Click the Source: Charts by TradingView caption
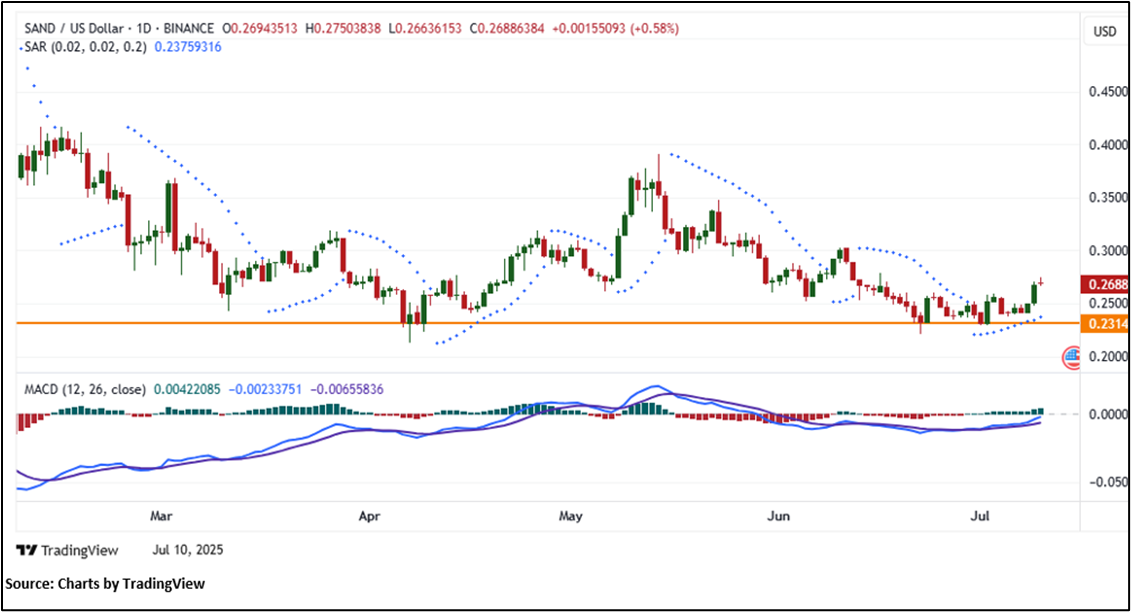Image resolution: width=1131 pixels, height=612 pixels. (x=105, y=584)
